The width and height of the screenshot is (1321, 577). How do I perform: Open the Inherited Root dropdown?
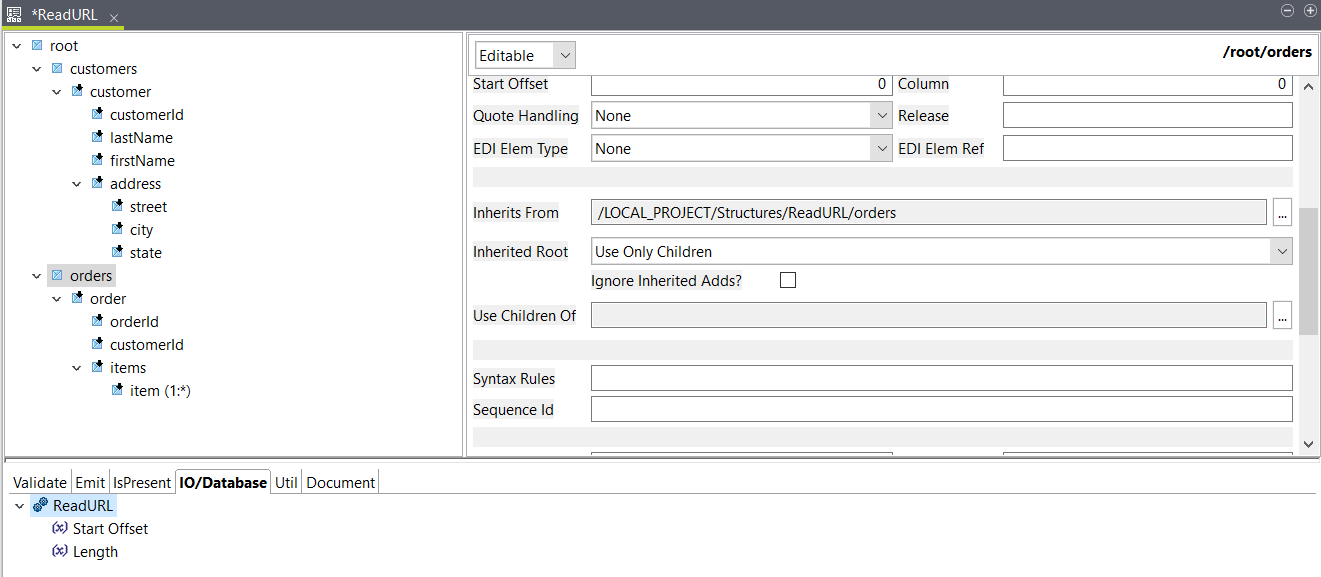coord(941,252)
